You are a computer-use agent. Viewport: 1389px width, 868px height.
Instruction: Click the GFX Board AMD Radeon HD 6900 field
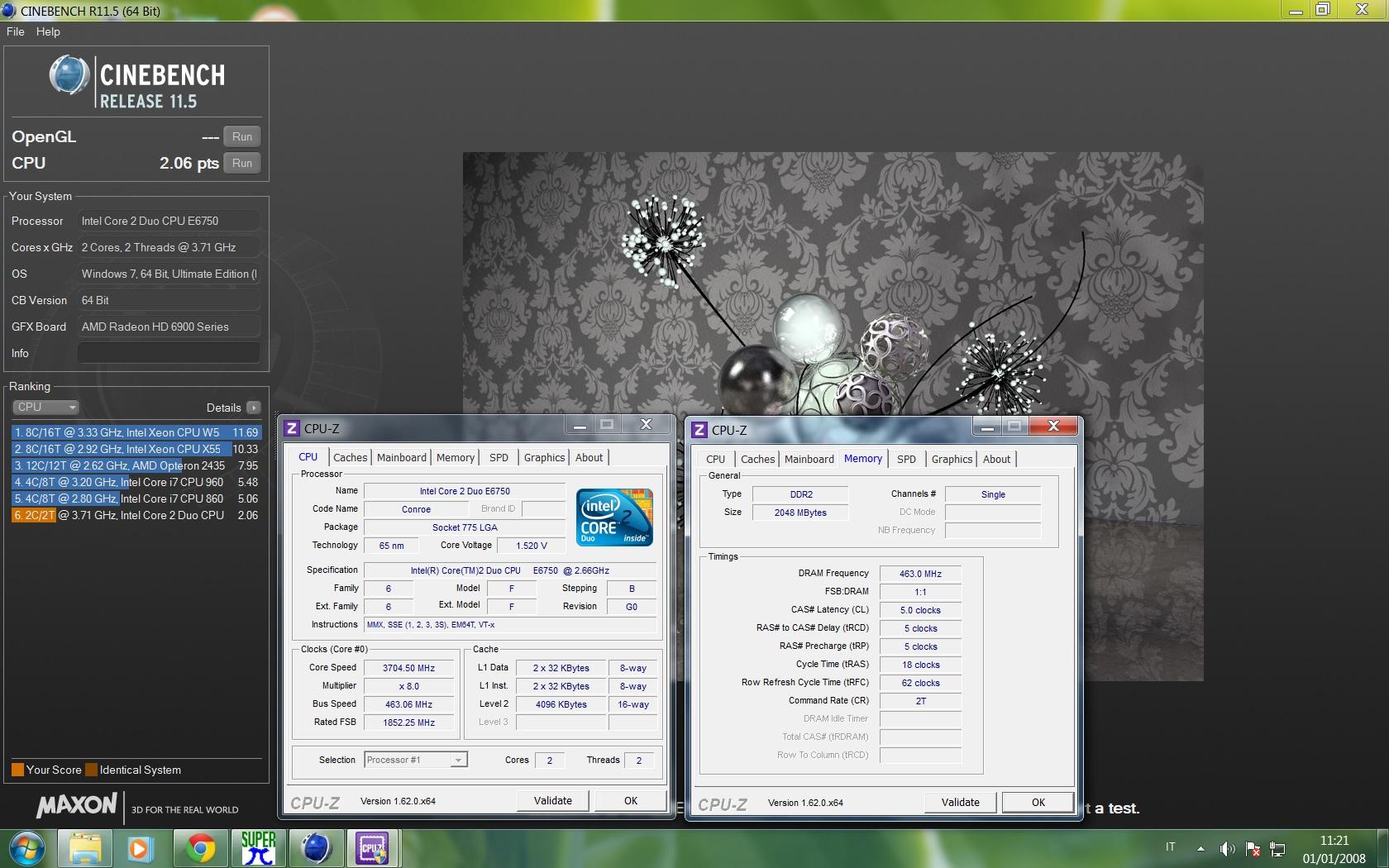coord(169,327)
